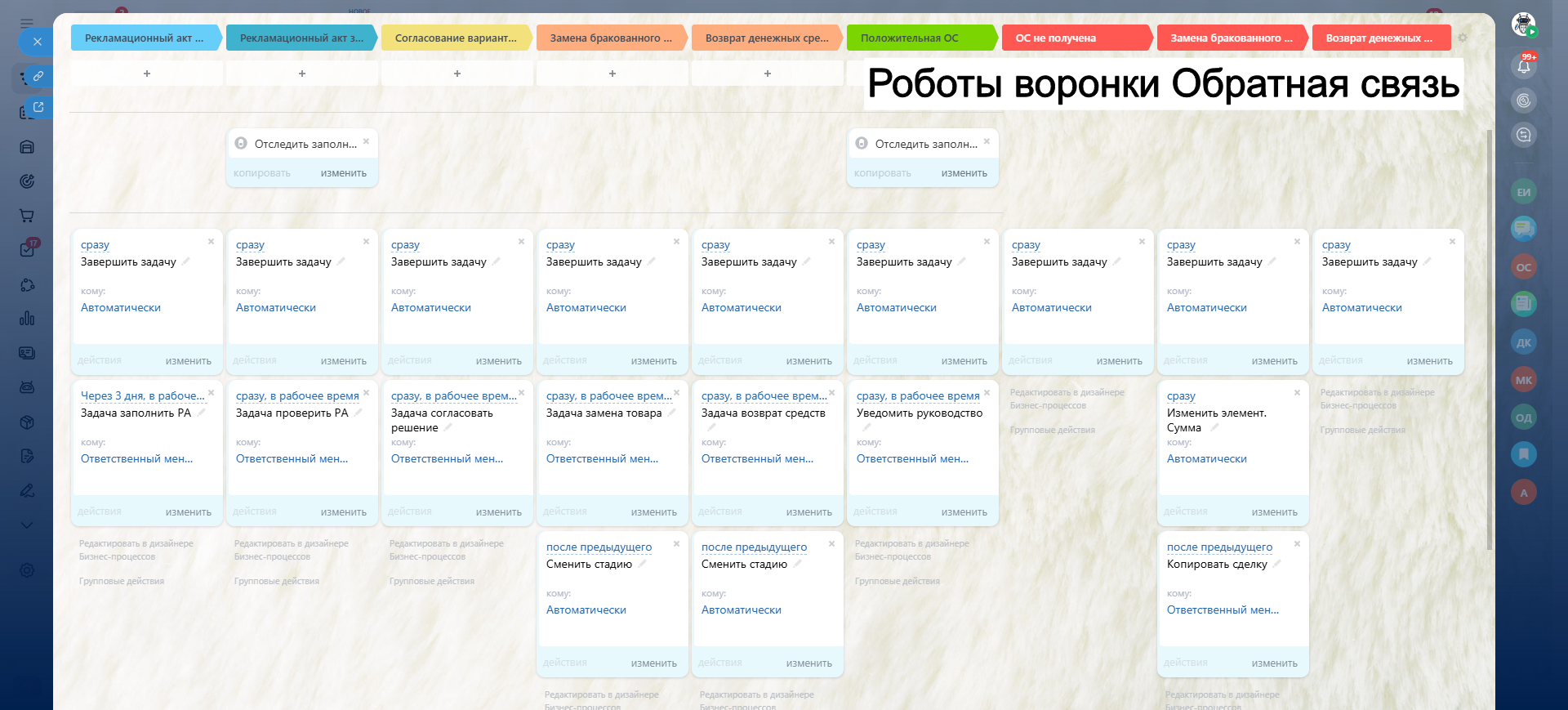Open после предыдущего timing of Копировать сделку
1568x710 pixels.
pyautogui.click(x=1219, y=547)
